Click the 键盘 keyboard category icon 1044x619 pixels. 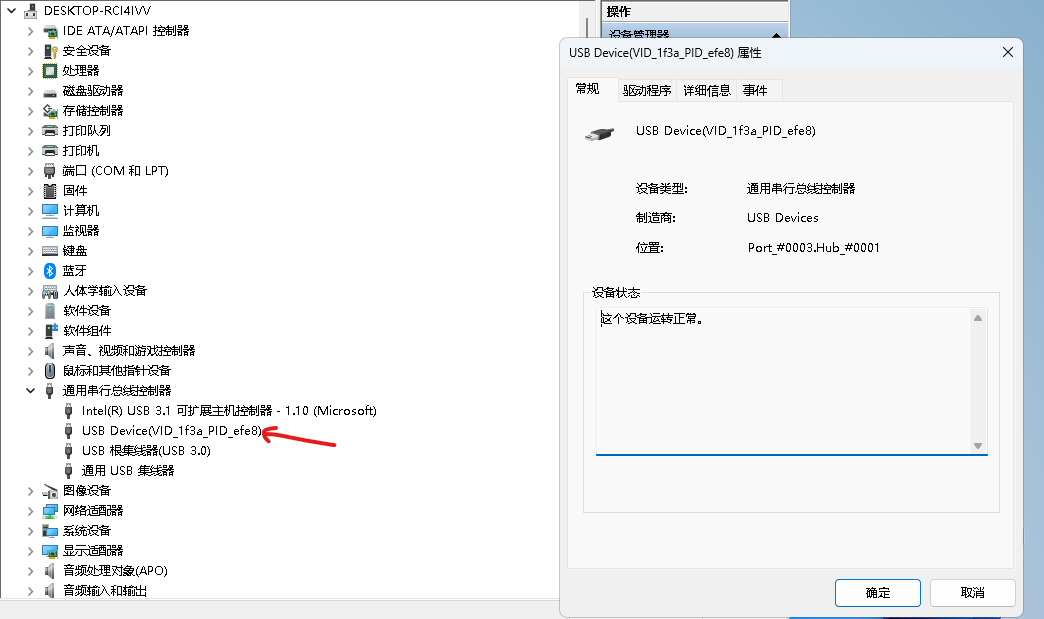50,251
